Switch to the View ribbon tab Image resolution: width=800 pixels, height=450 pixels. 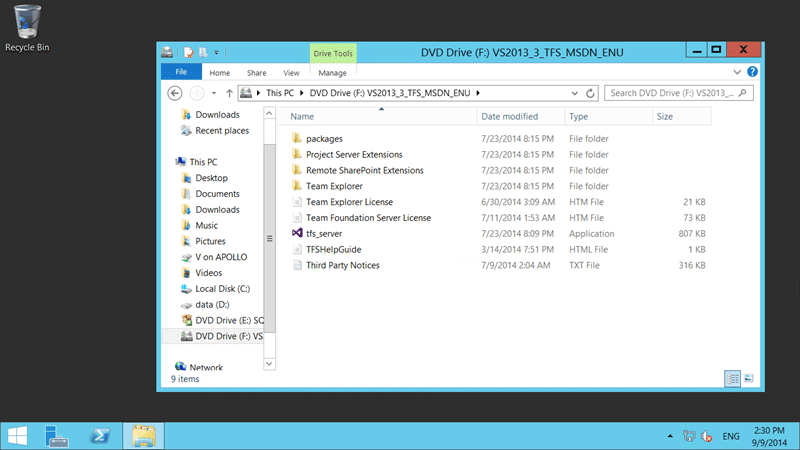click(291, 73)
